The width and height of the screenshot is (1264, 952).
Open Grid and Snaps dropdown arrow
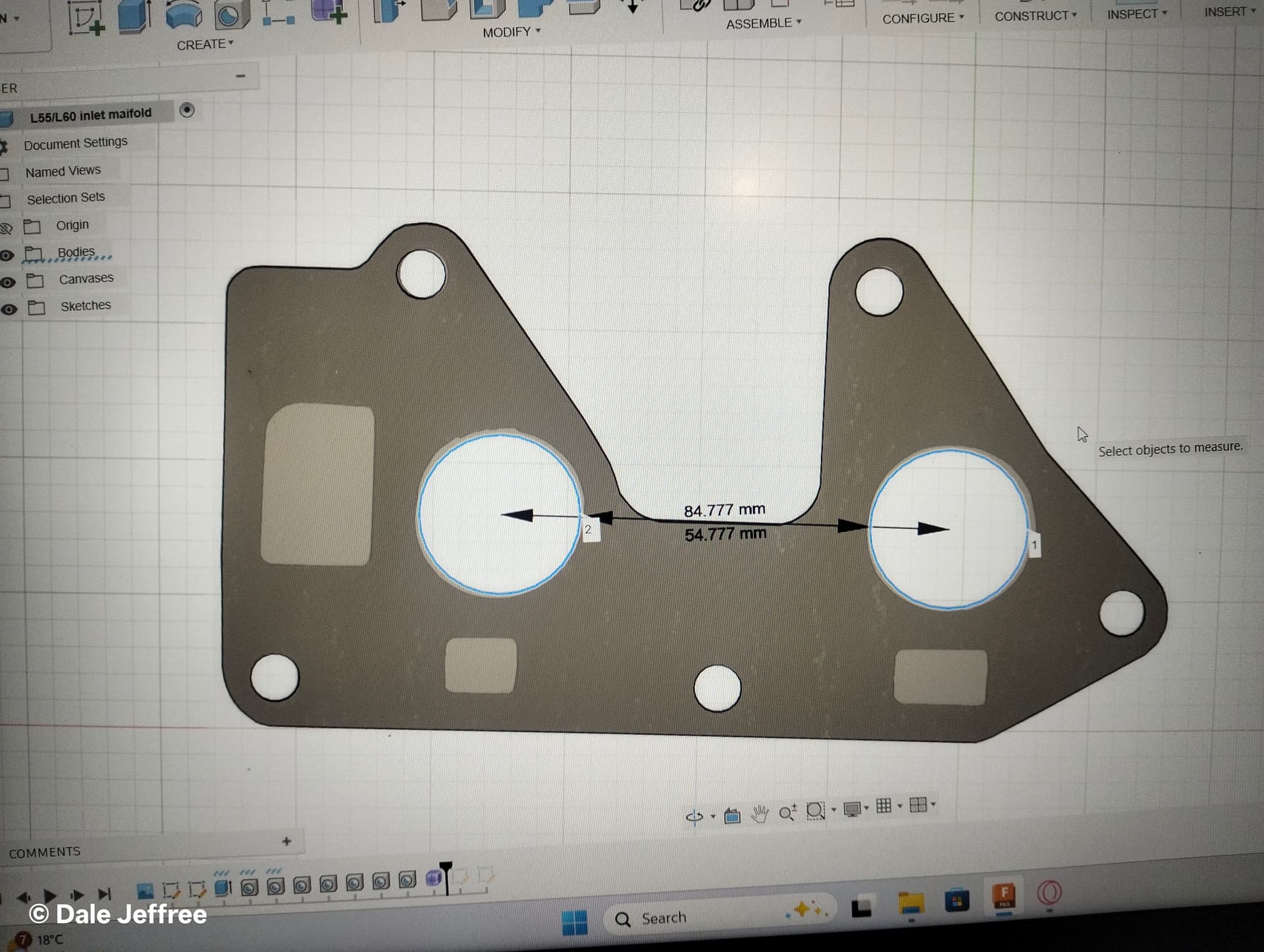click(x=900, y=806)
